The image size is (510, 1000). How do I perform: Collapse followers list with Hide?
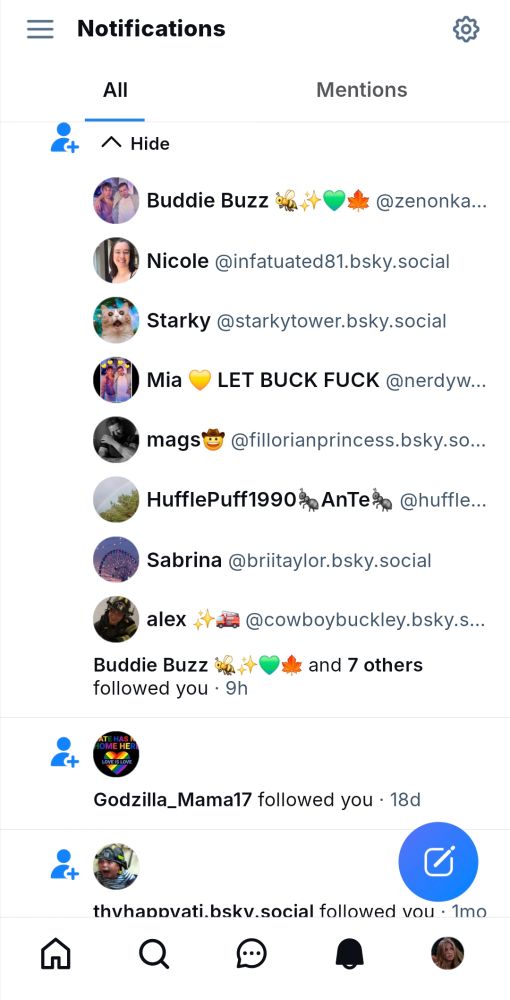point(135,143)
